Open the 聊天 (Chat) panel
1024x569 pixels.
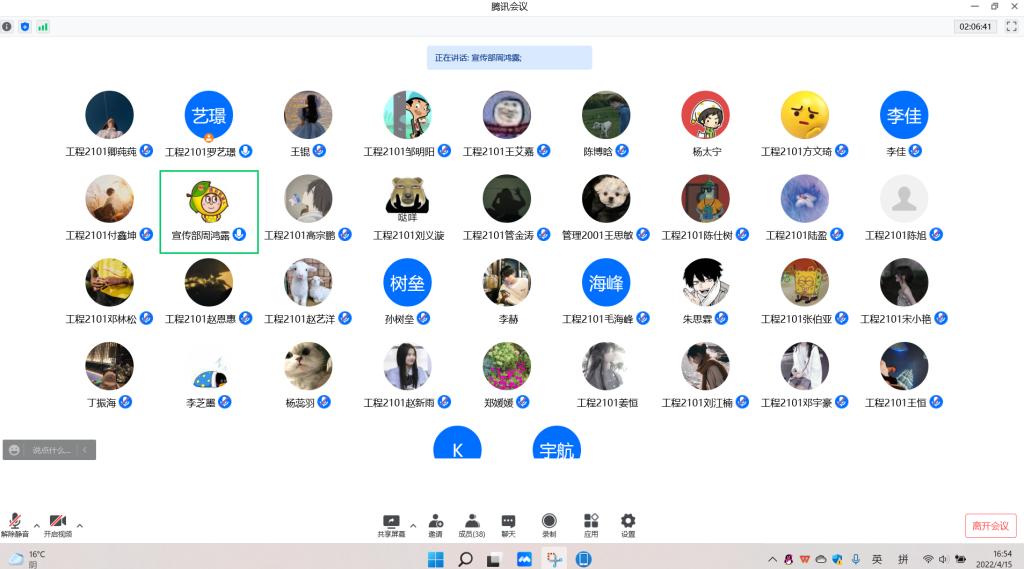(x=508, y=525)
